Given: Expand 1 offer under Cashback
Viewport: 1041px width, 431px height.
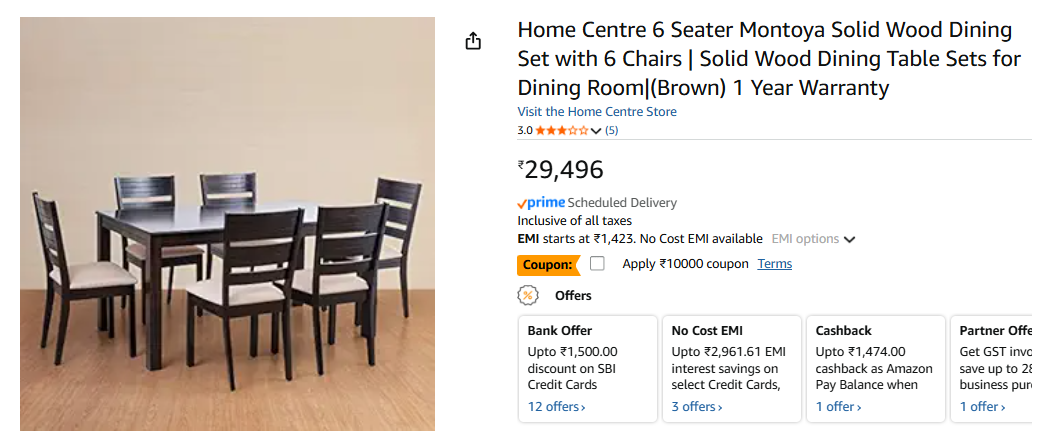Looking at the screenshot, I should click(838, 406).
